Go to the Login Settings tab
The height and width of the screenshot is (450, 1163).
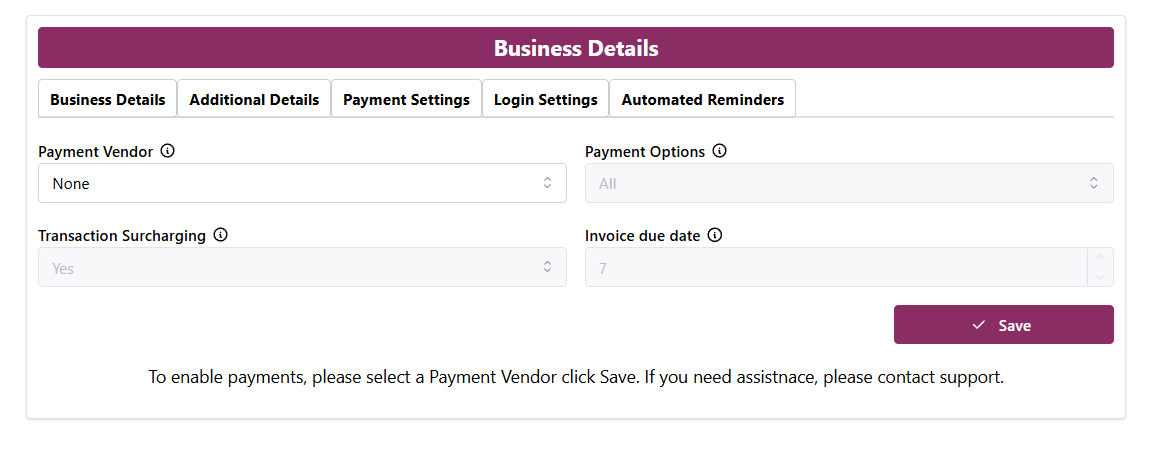[x=546, y=100]
